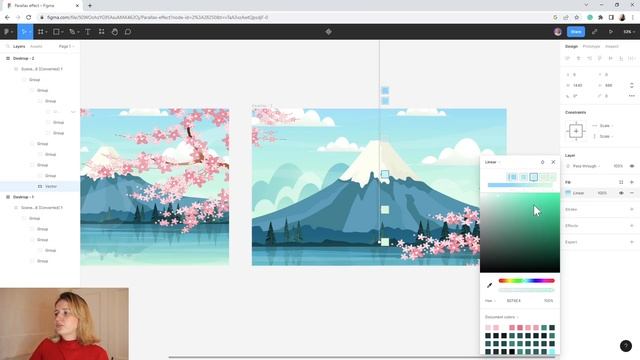This screenshot has height=360, width=640.
Task: Remove the Linear fill with minus
Action: (x=632, y=193)
